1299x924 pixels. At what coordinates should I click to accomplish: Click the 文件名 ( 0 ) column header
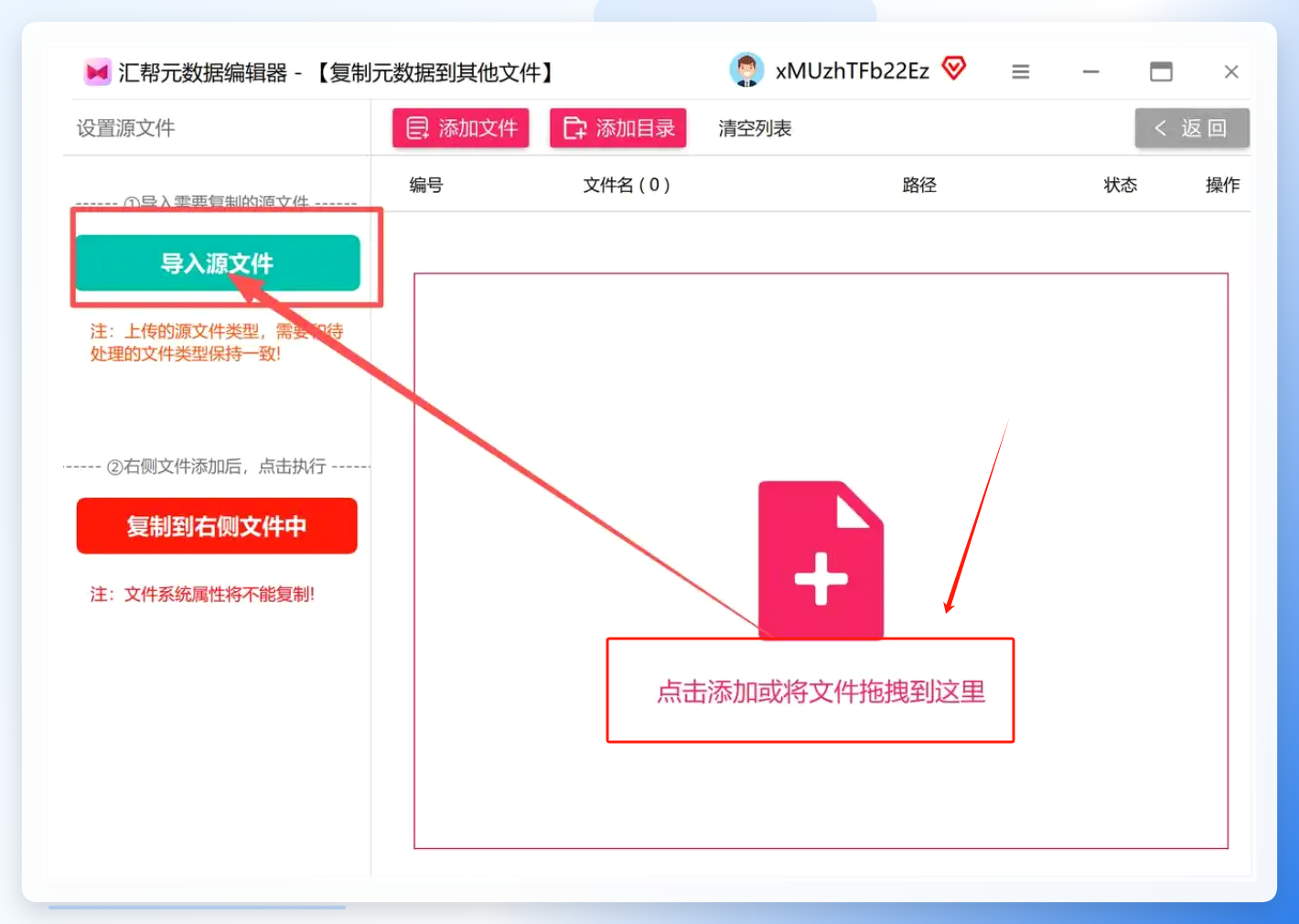pyautogui.click(x=627, y=185)
